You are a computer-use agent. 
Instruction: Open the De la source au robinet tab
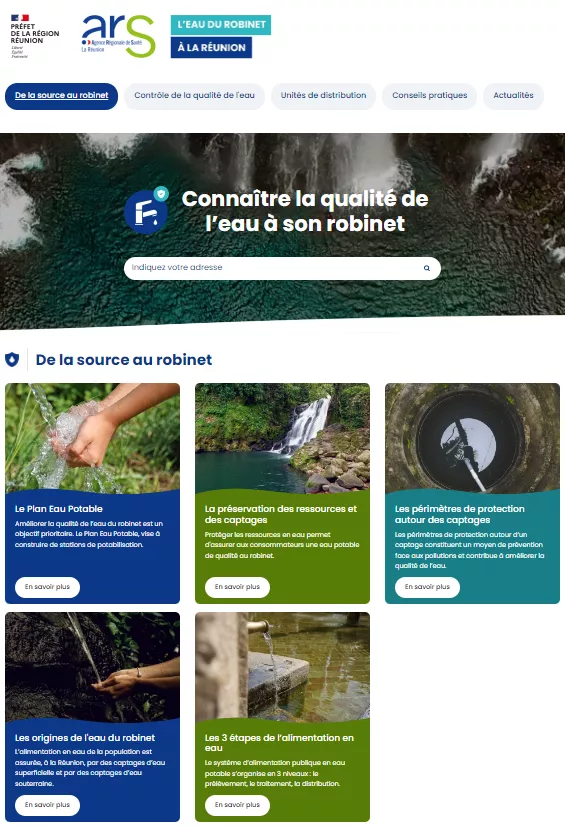pos(62,96)
